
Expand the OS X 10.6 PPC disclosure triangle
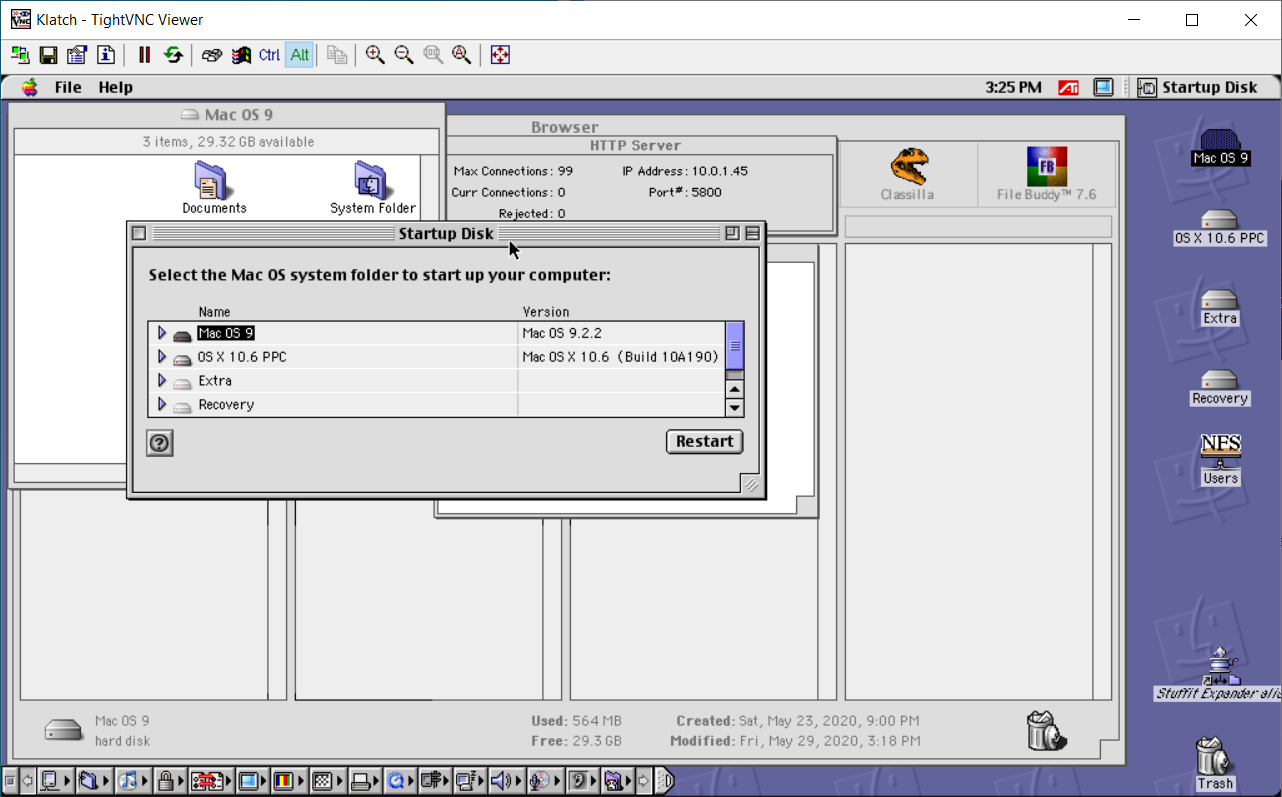161,357
